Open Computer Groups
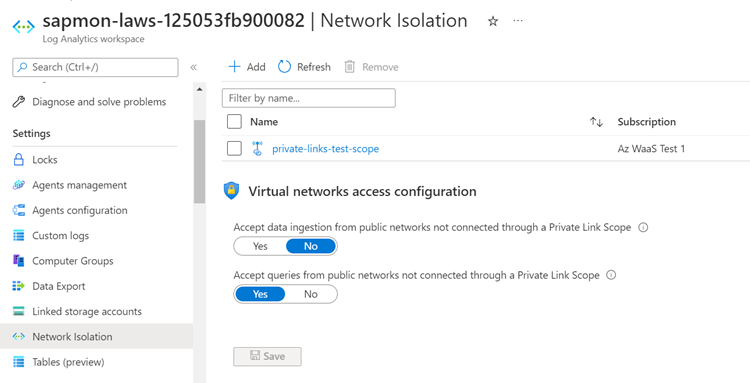Viewport: 750px width, 383px height. pos(73,261)
